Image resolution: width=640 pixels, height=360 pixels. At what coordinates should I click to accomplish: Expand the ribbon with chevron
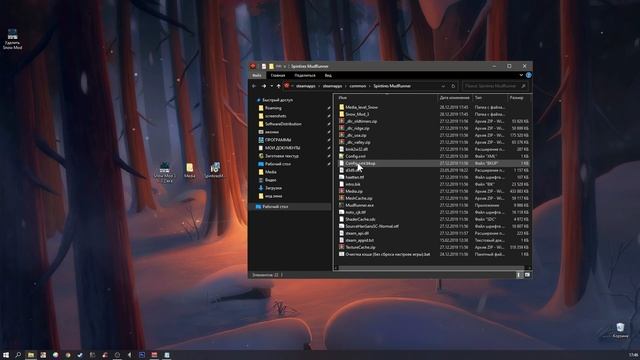click(521, 75)
